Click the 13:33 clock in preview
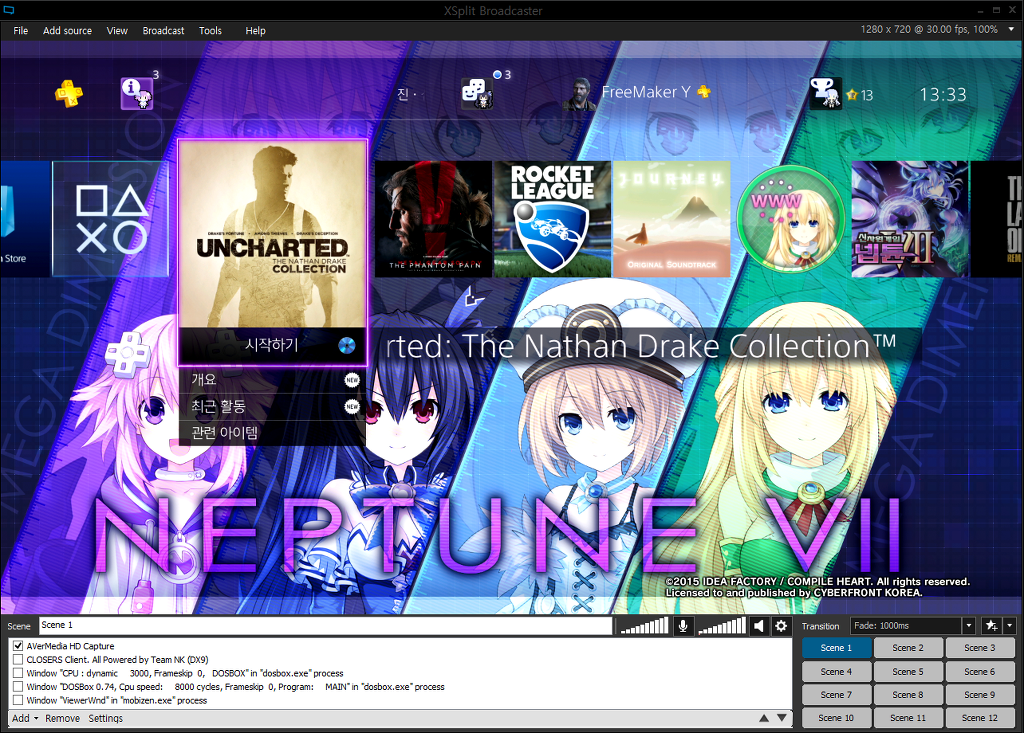Image resolution: width=1024 pixels, height=733 pixels. coord(943,95)
